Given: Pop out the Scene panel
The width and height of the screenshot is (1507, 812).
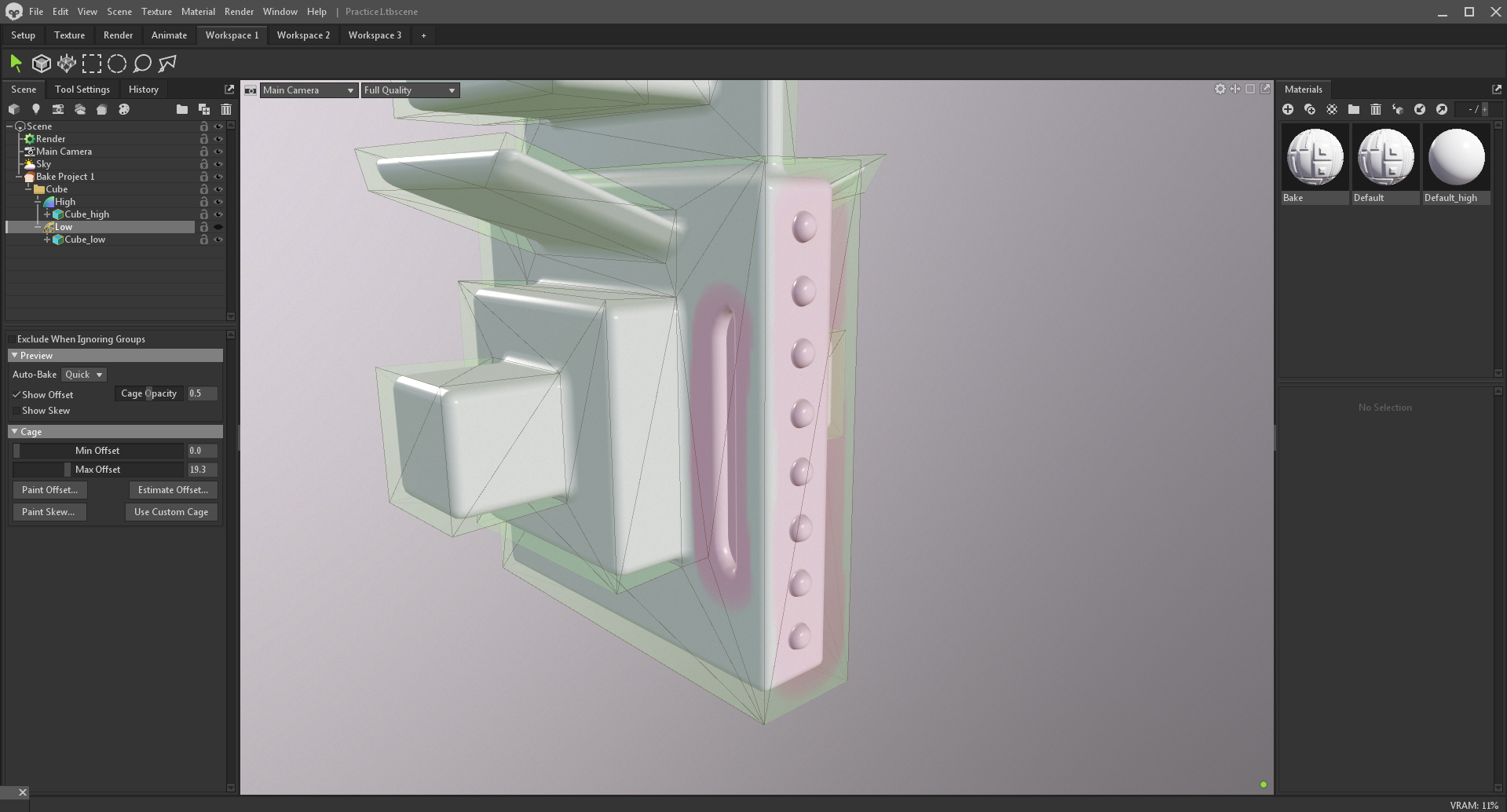Looking at the screenshot, I should pyautogui.click(x=229, y=90).
